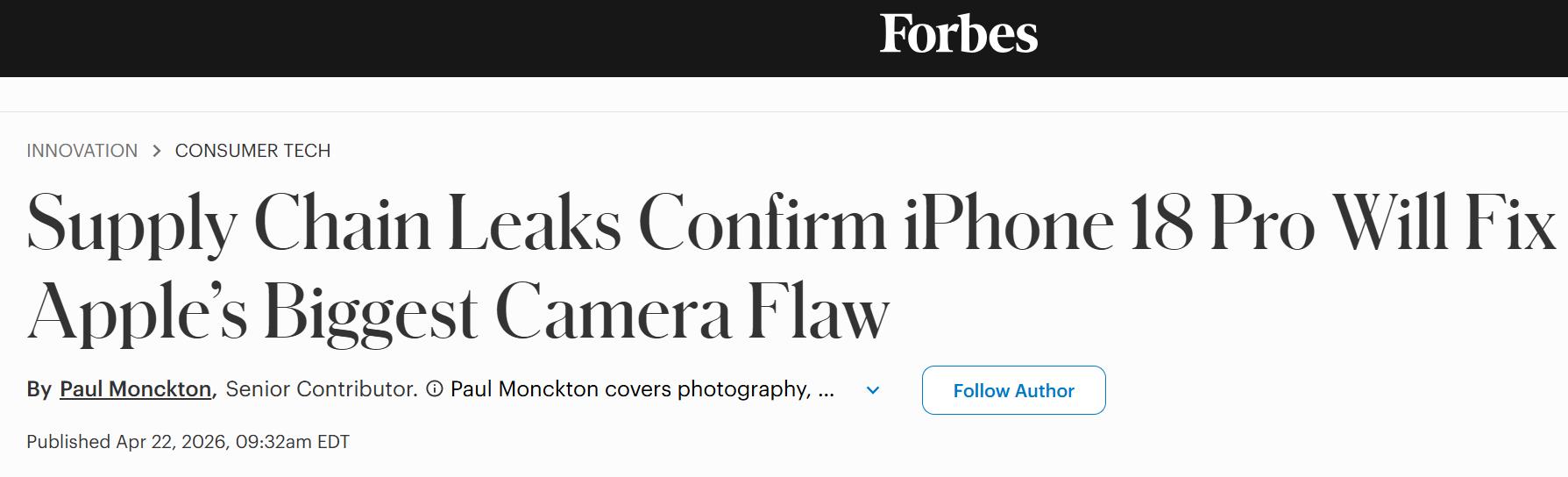Image resolution: width=1568 pixels, height=477 pixels.
Task: Click the "09:32am EDT" time text
Action: pos(293,442)
